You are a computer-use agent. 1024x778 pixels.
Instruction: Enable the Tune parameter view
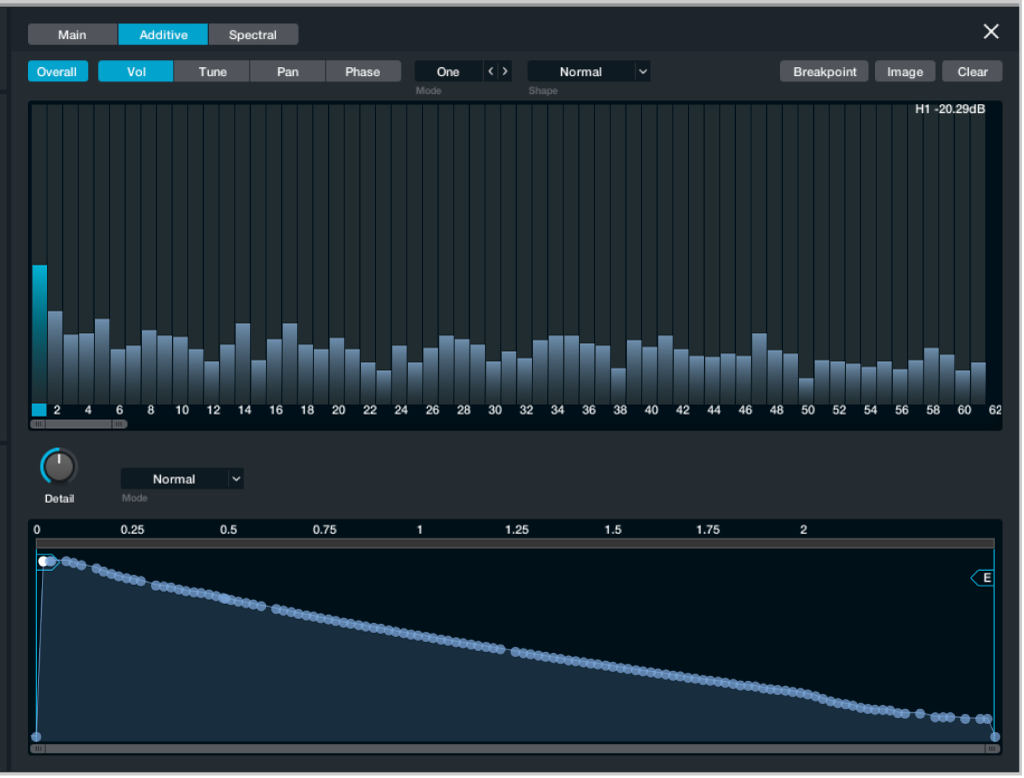click(x=212, y=72)
